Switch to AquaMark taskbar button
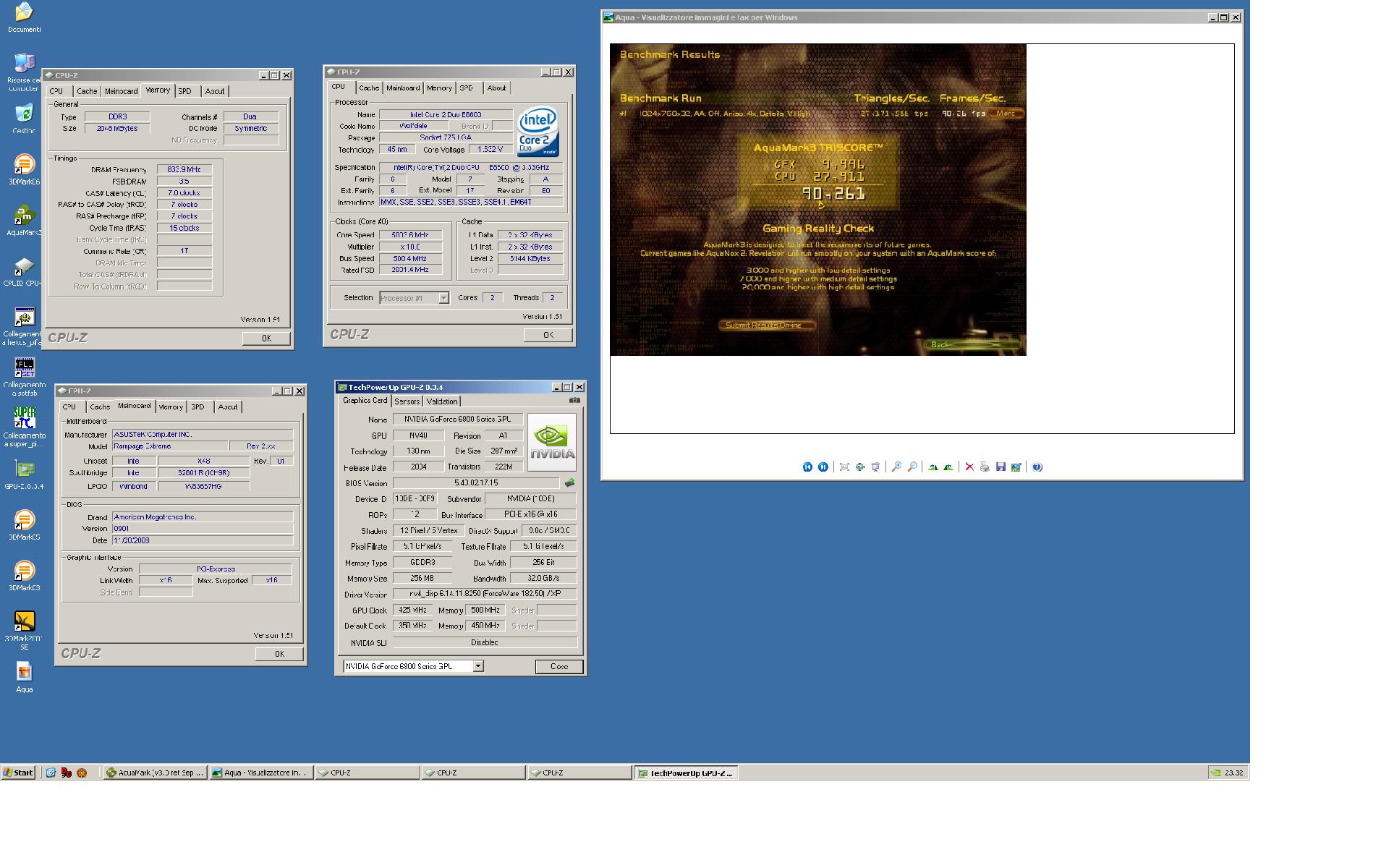1389x868 pixels. [x=156, y=773]
